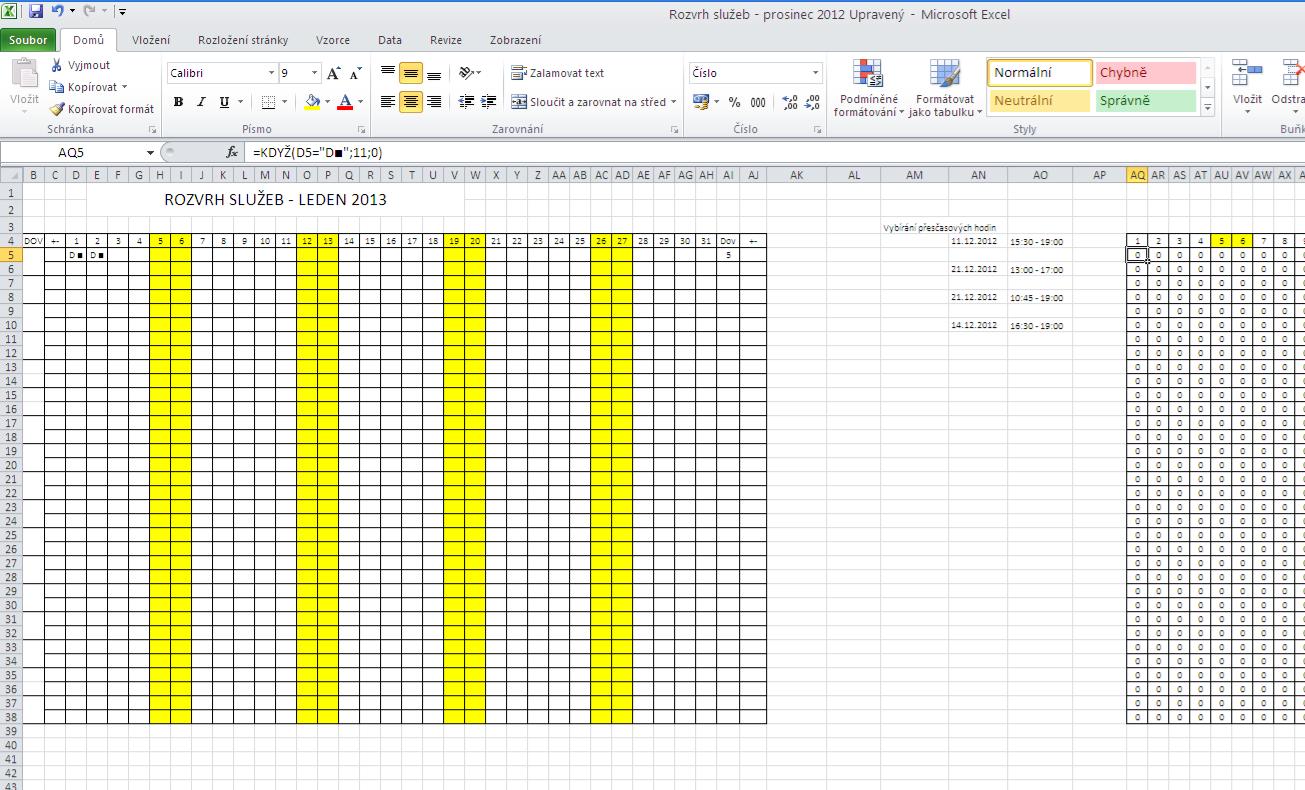Open the font color dropdown arrow
Image resolution: width=1305 pixels, height=790 pixels.
pyautogui.click(x=360, y=102)
